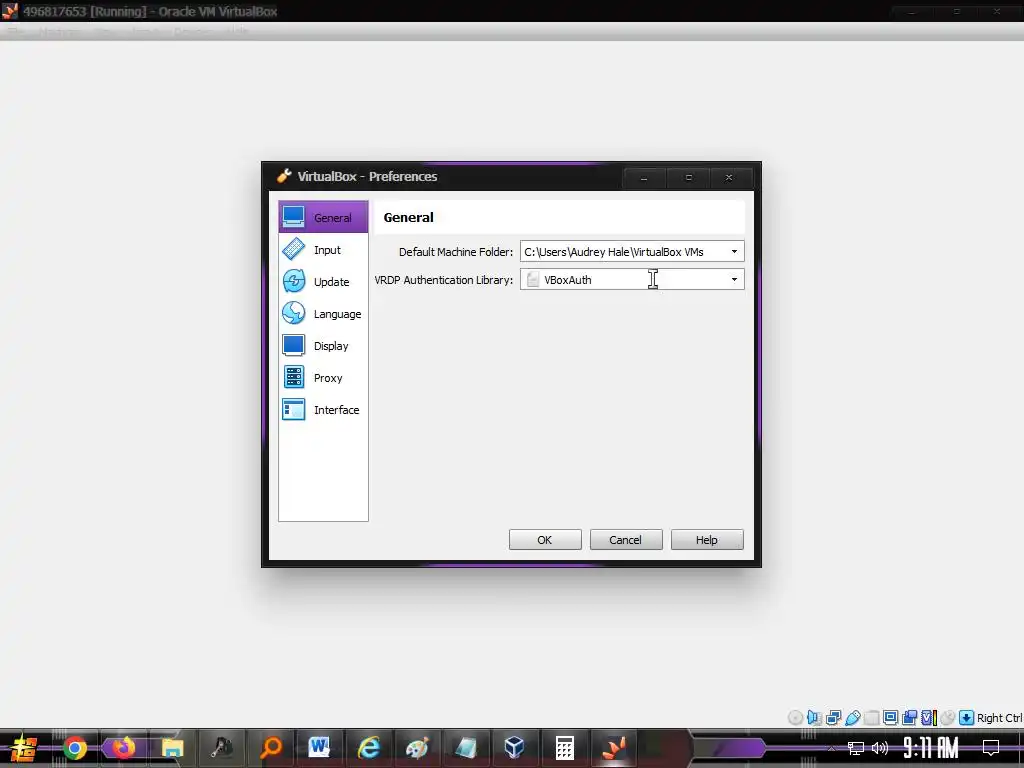Image resolution: width=1024 pixels, height=768 pixels.
Task: Click the recording status icon
Action: (x=909, y=718)
